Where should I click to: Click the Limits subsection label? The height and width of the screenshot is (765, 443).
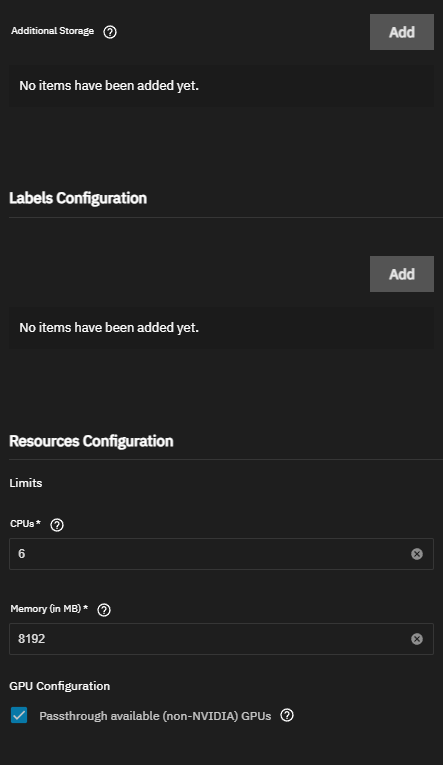click(26, 483)
